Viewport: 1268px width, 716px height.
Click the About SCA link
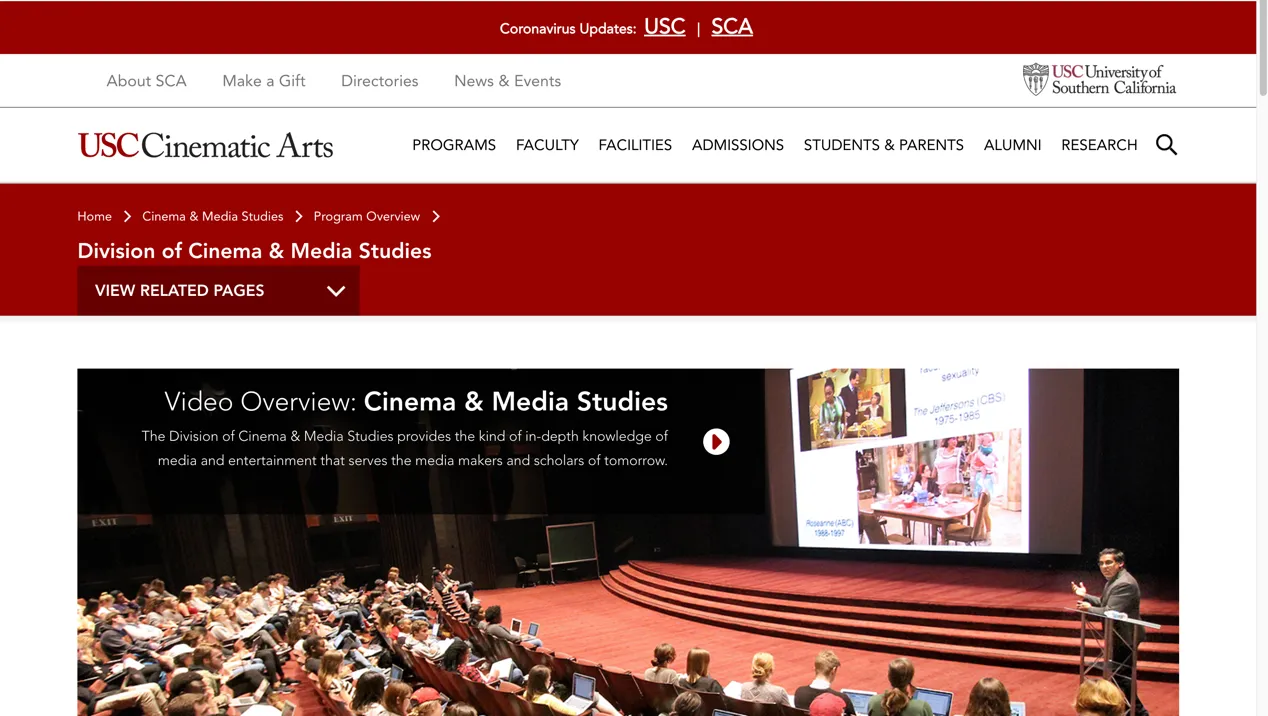click(146, 81)
